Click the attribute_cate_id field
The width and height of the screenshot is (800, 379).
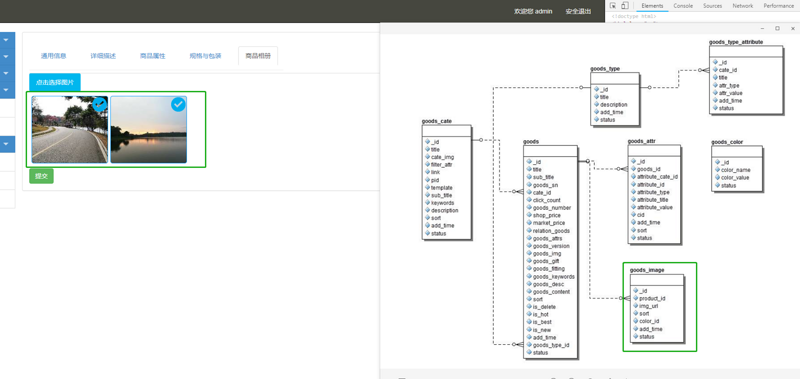pos(658,176)
